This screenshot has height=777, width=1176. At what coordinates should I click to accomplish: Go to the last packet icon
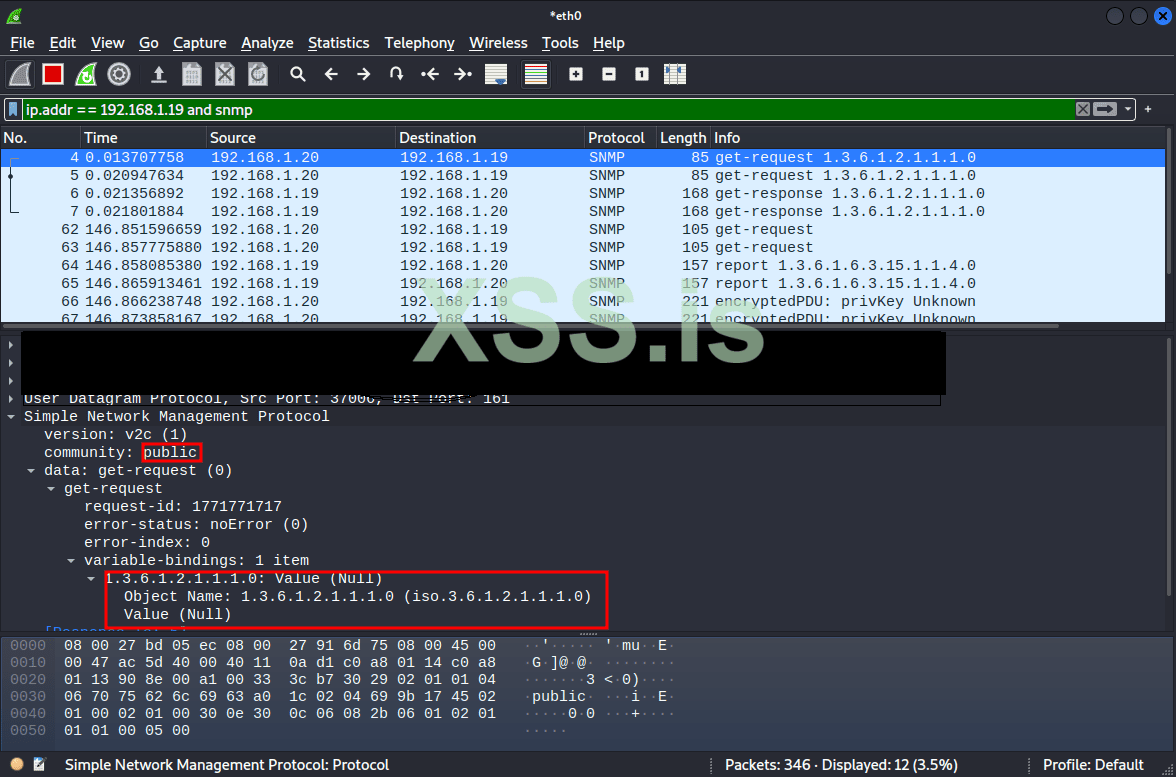[464, 74]
